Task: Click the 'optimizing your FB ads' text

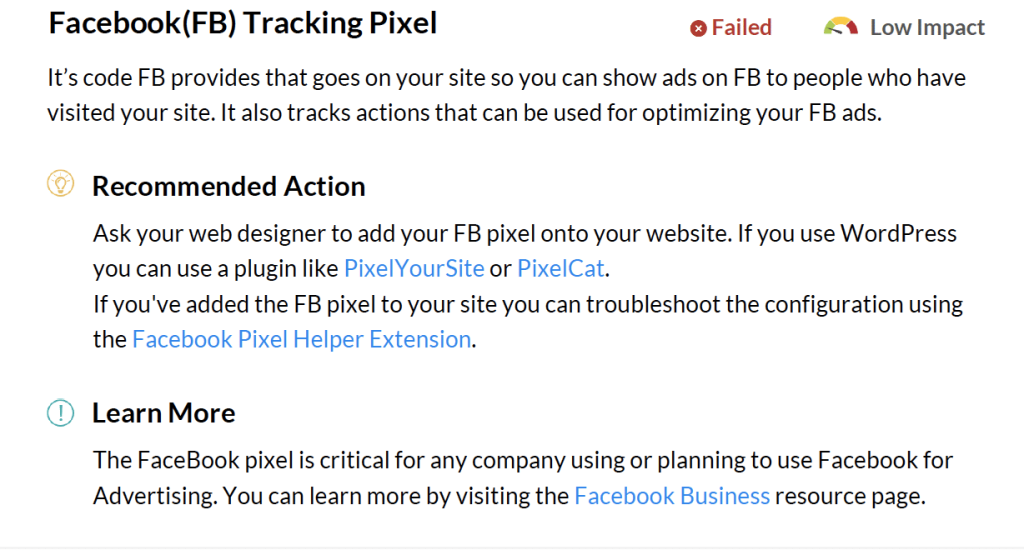Action: coord(761,113)
